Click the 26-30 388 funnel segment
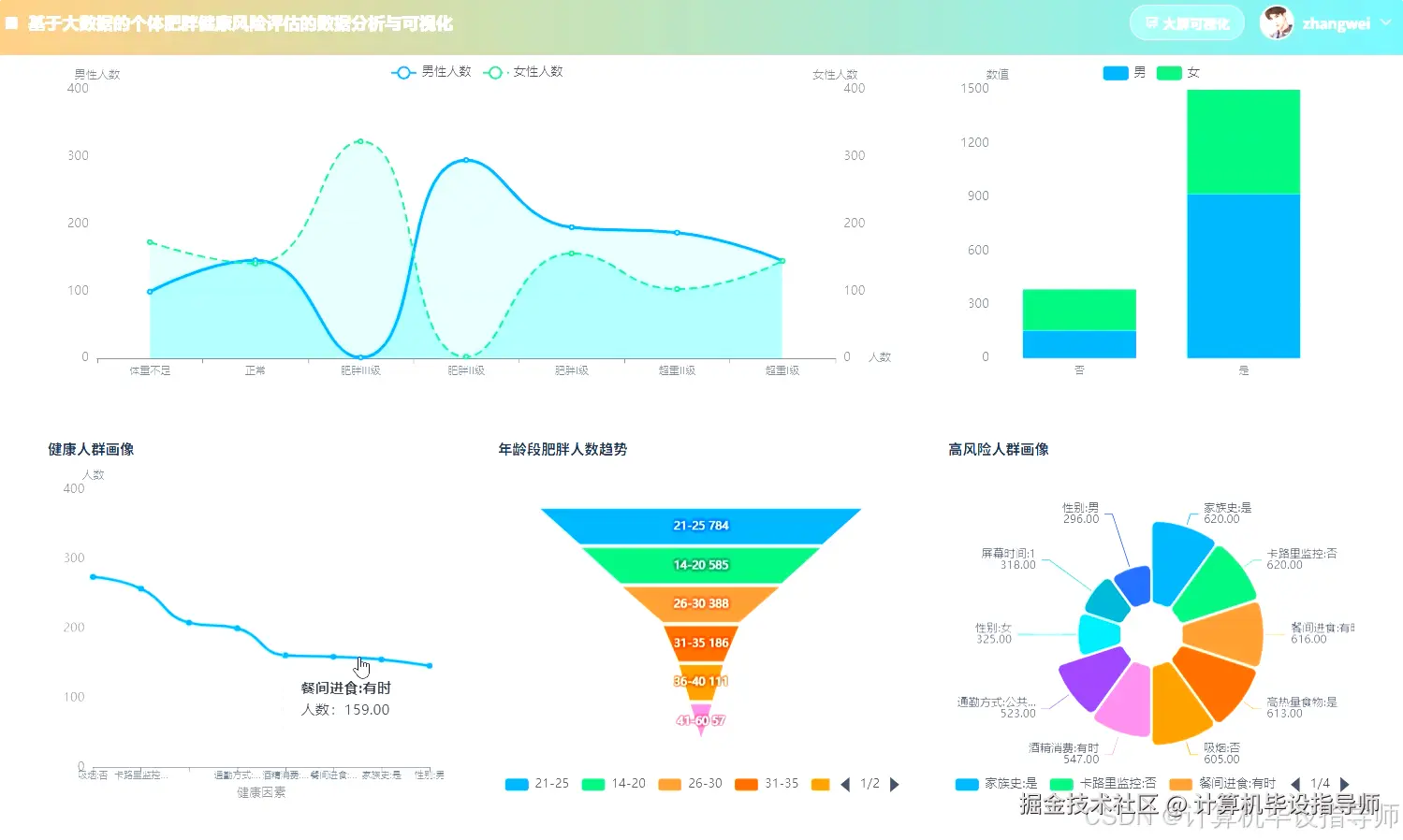The height and width of the screenshot is (840, 1403). point(701,603)
